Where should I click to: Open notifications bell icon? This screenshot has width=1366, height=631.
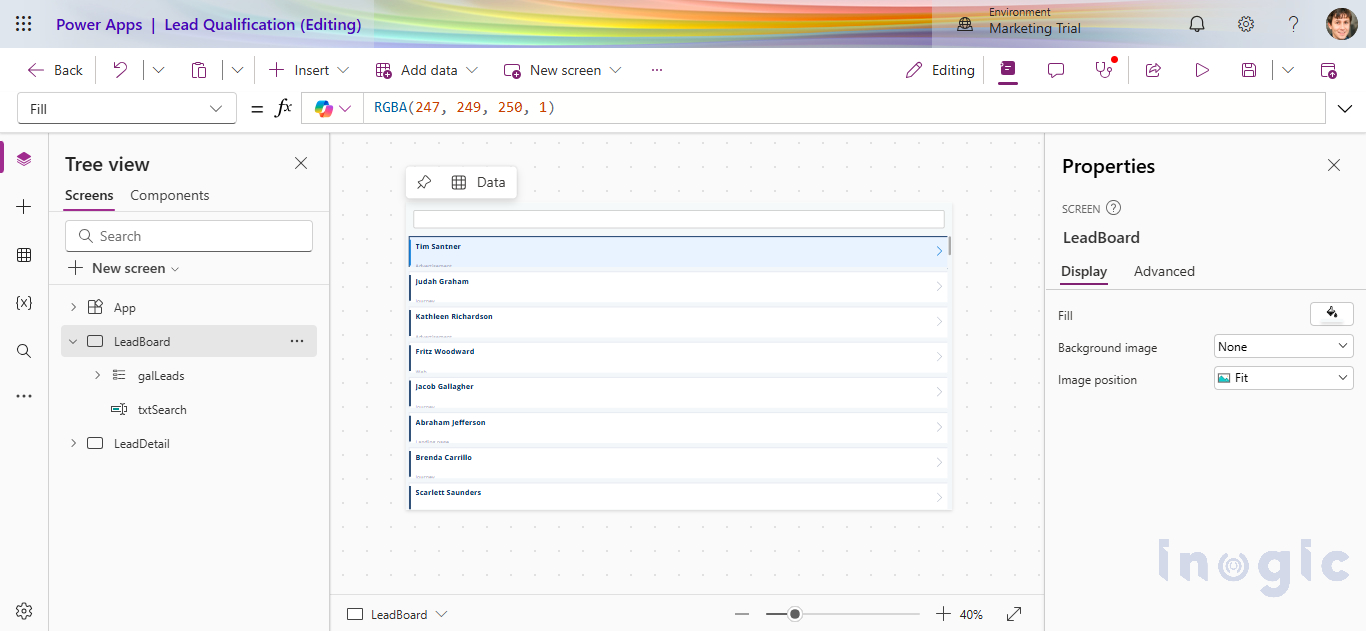pyautogui.click(x=1197, y=24)
